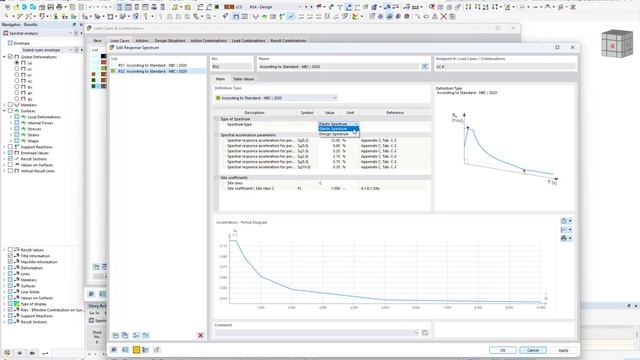640x360 pixels.
Task: Click the Assigned to Load Cases field with LC4
Action: [x=505, y=66]
